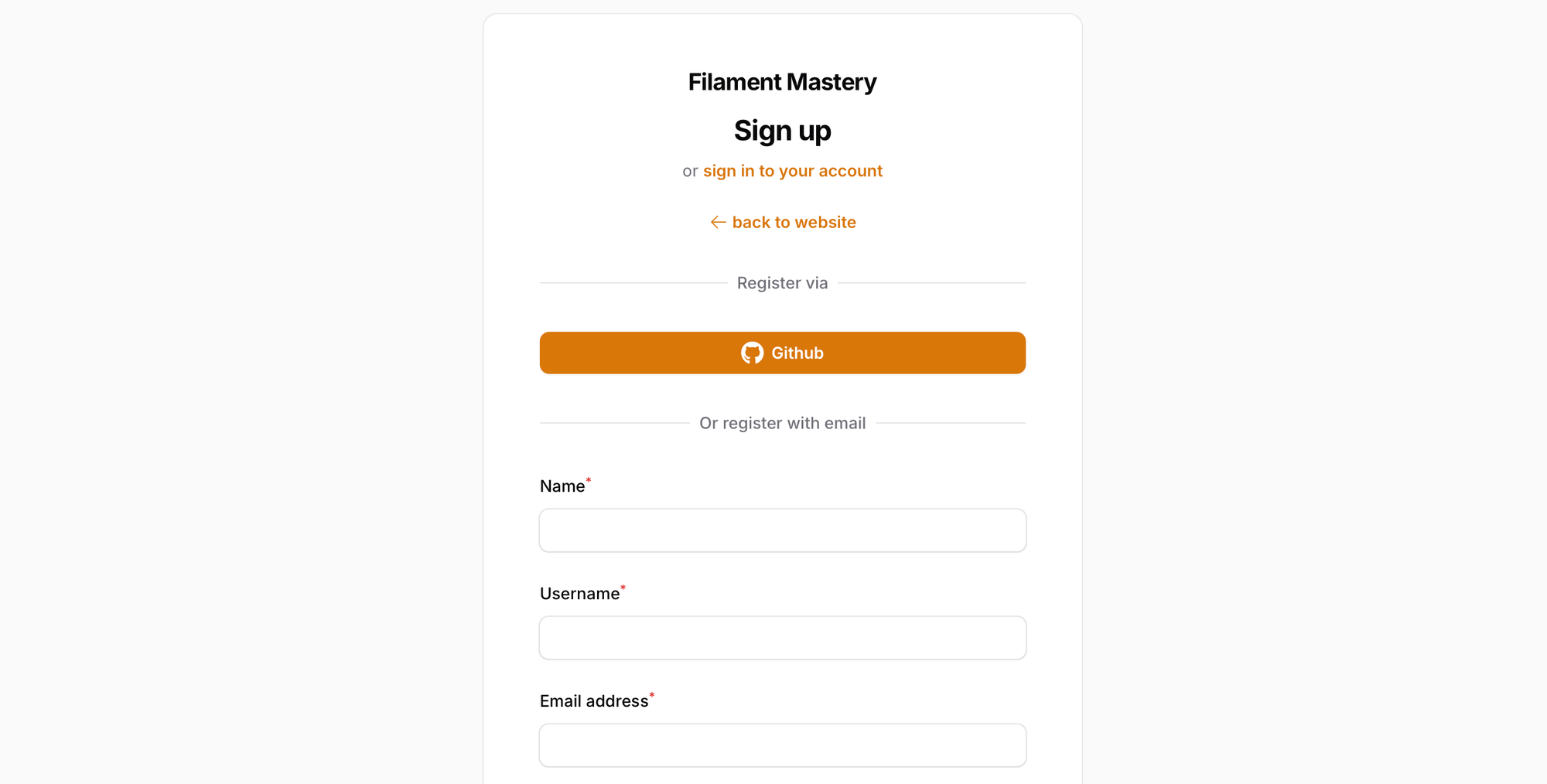Click the required asterisk next to Email address

point(652,694)
